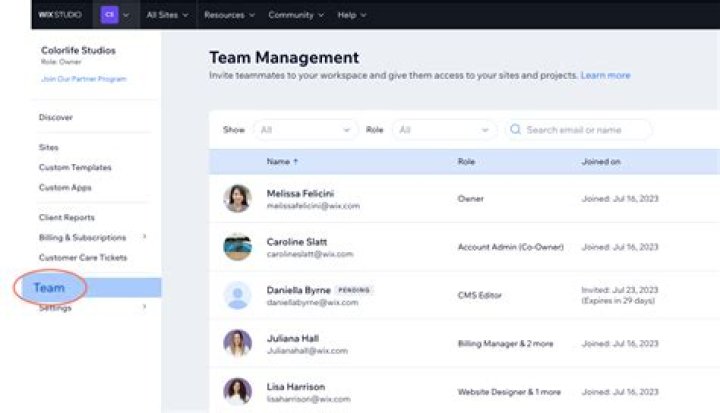Click the search magnifier icon
Image resolution: width=720 pixels, height=413 pixels.
pos(515,130)
